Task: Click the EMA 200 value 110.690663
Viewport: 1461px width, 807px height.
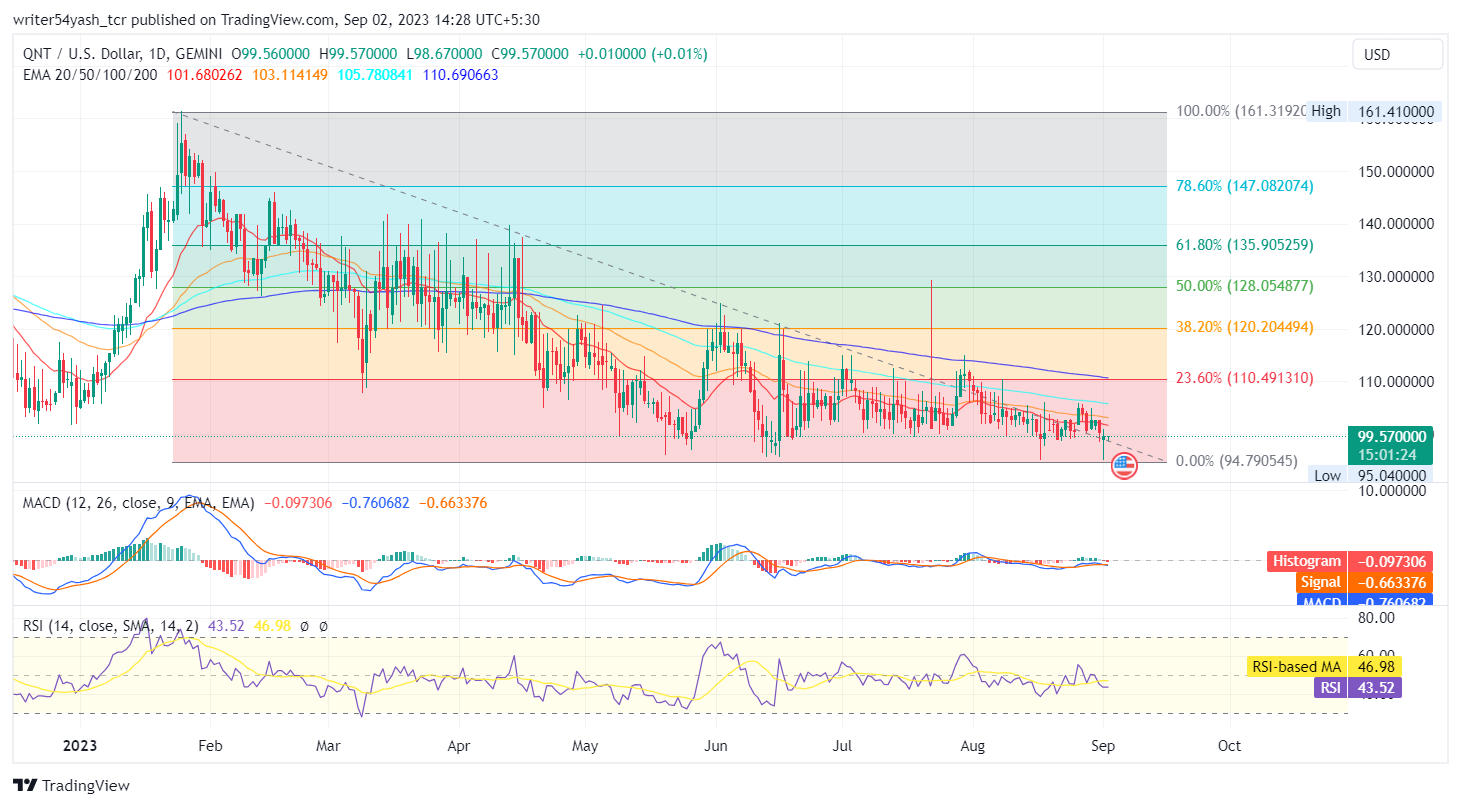Action: tap(461, 75)
